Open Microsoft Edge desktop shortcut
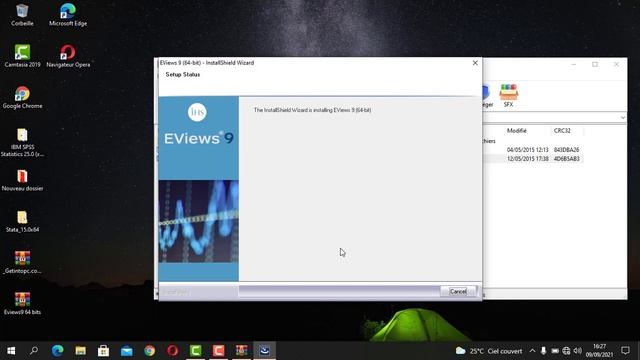Screen dimensions: 640x360 tap(68, 15)
